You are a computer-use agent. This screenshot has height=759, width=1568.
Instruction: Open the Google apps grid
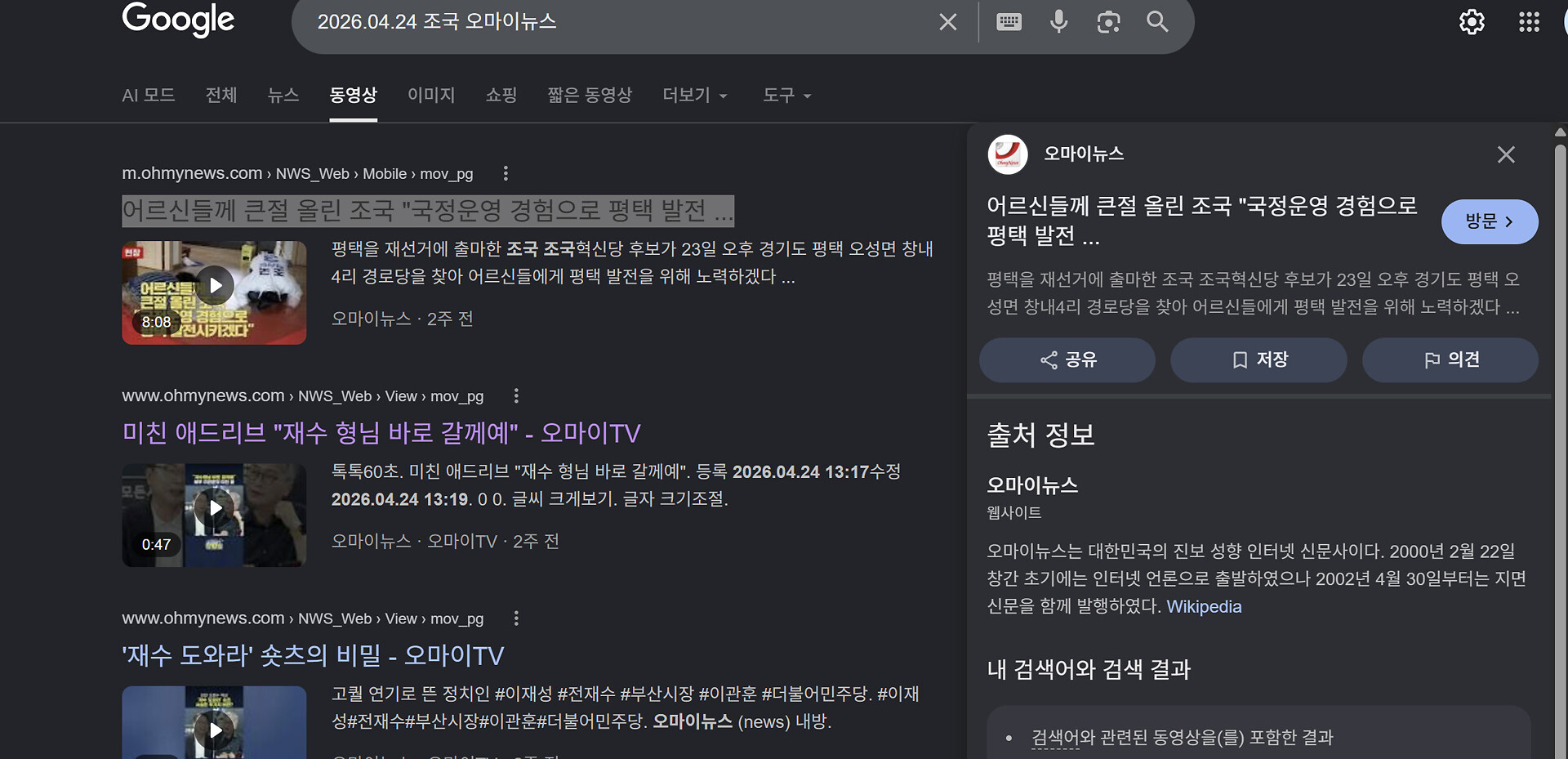(1529, 22)
